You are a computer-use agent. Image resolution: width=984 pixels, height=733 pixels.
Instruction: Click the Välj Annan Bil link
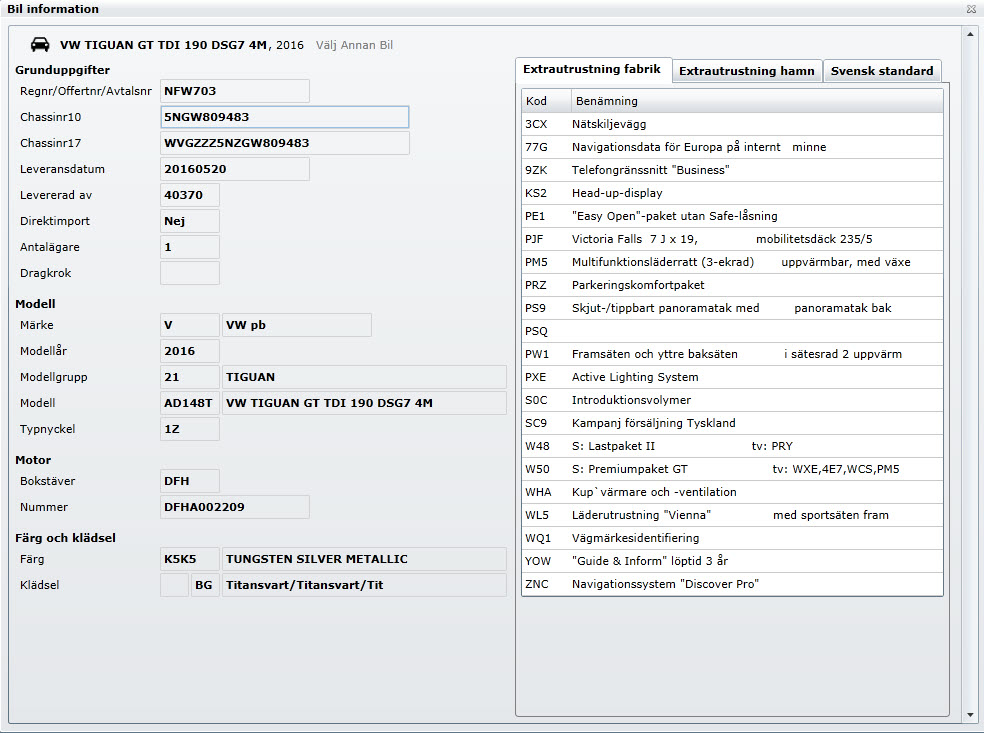[x=354, y=45]
